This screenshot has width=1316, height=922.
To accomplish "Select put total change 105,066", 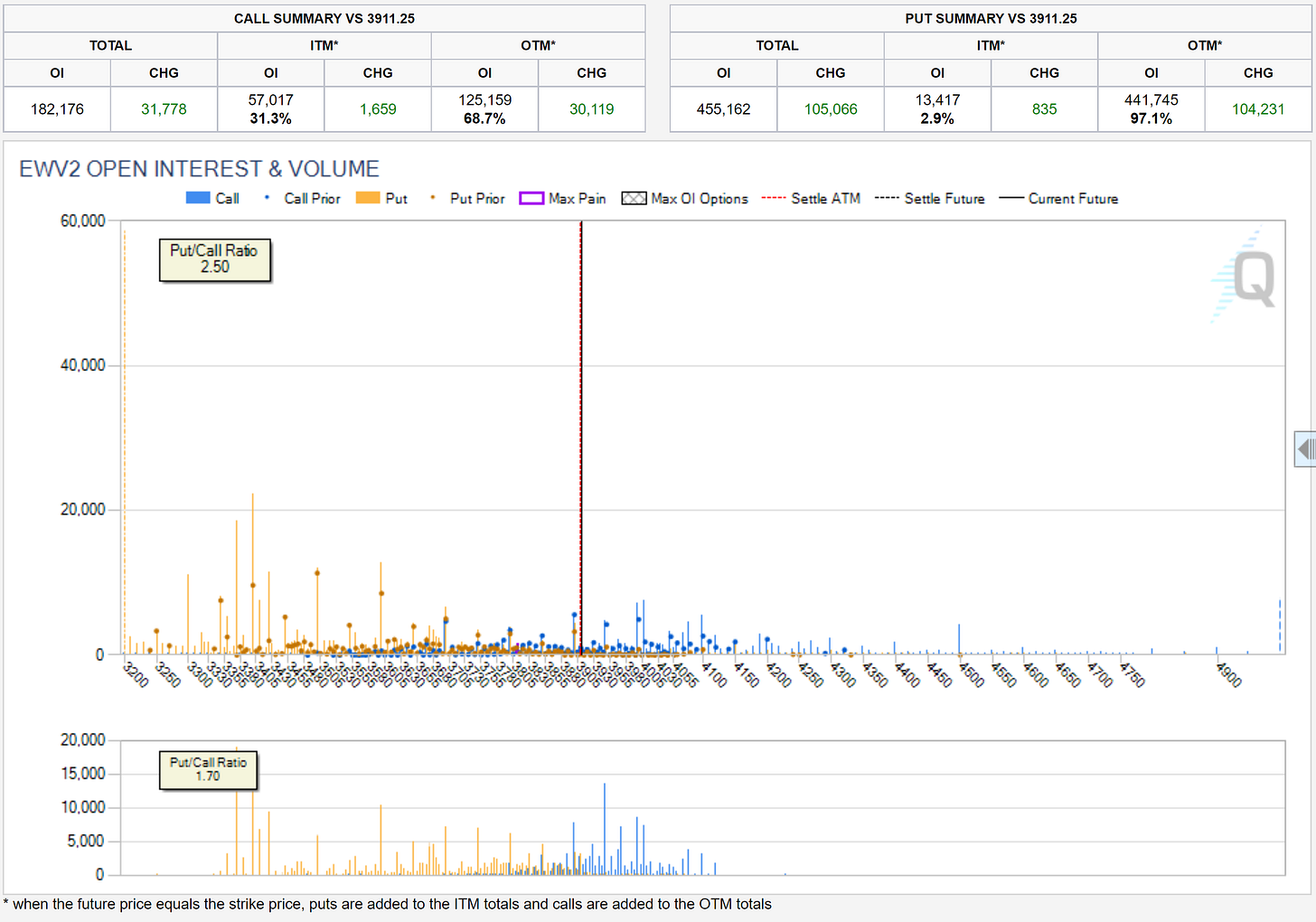I will (831, 109).
